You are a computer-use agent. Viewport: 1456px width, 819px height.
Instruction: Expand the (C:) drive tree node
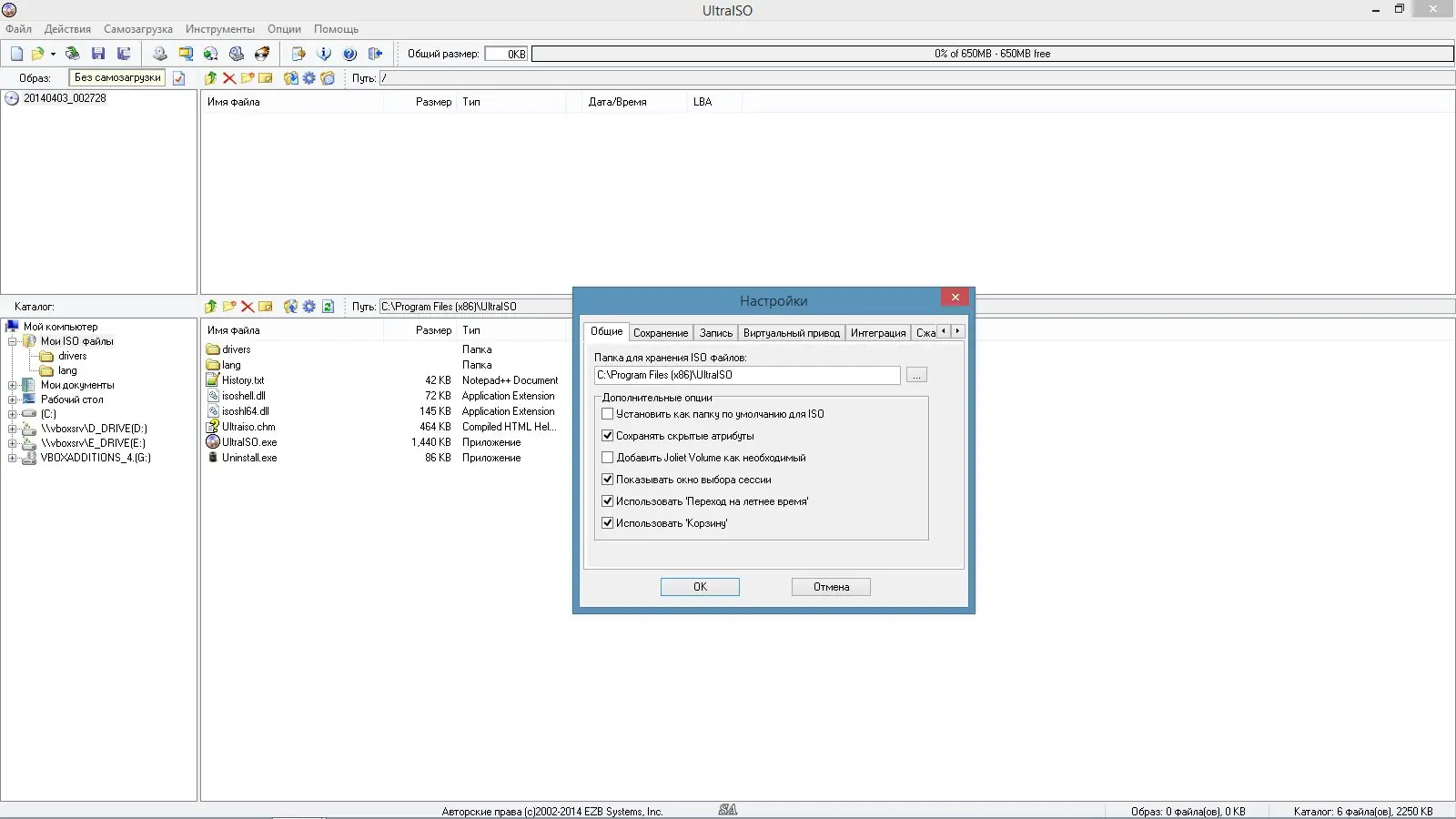pos(13,414)
